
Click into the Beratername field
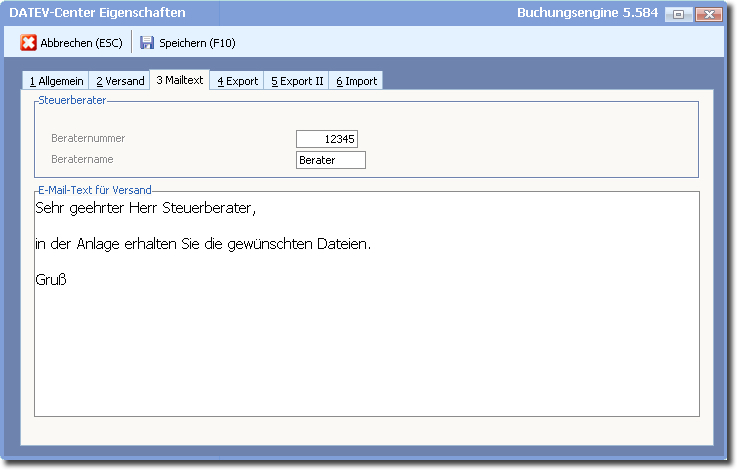pos(331,160)
